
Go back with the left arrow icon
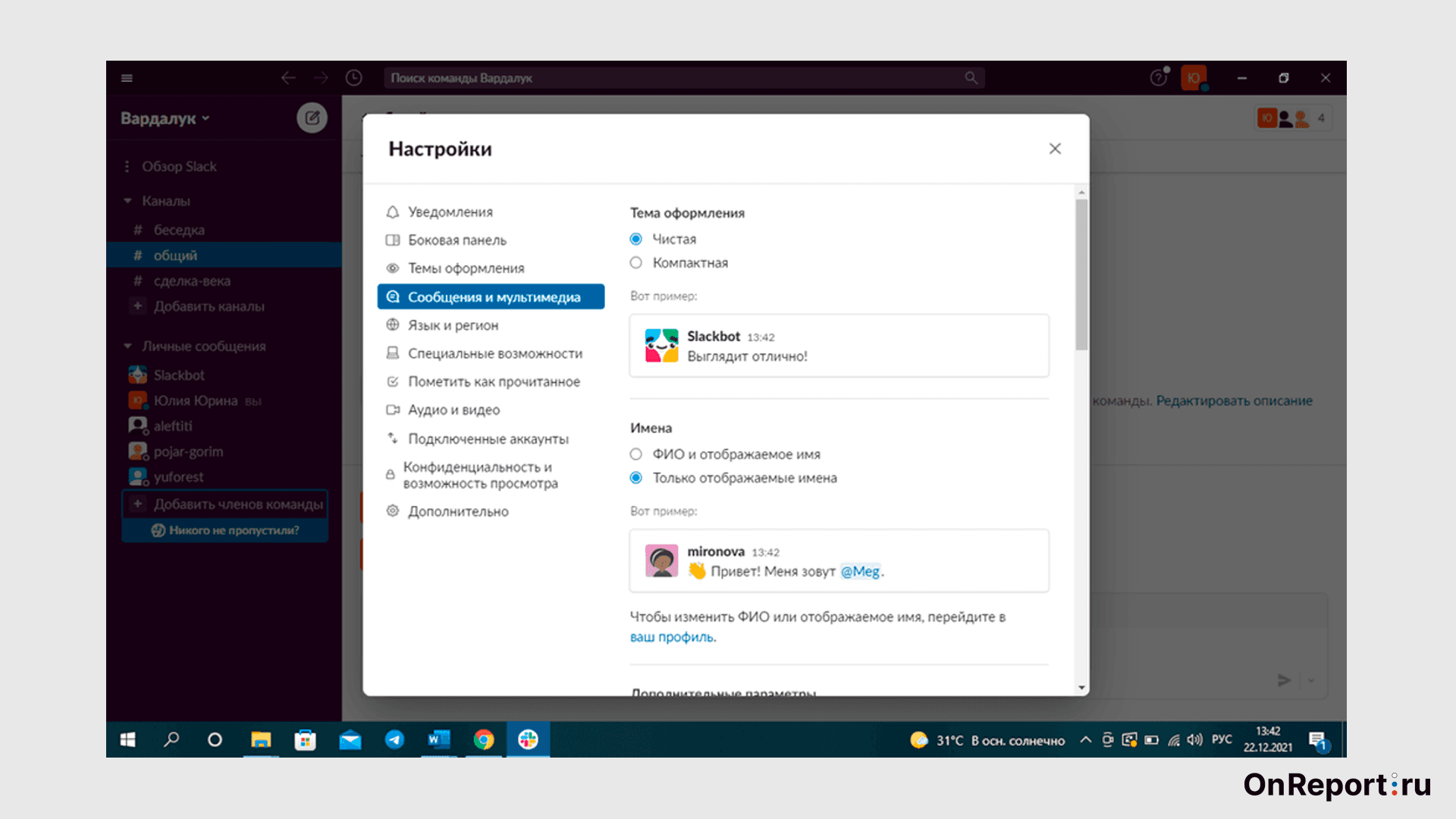pyautogui.click(x=288, y=78)
